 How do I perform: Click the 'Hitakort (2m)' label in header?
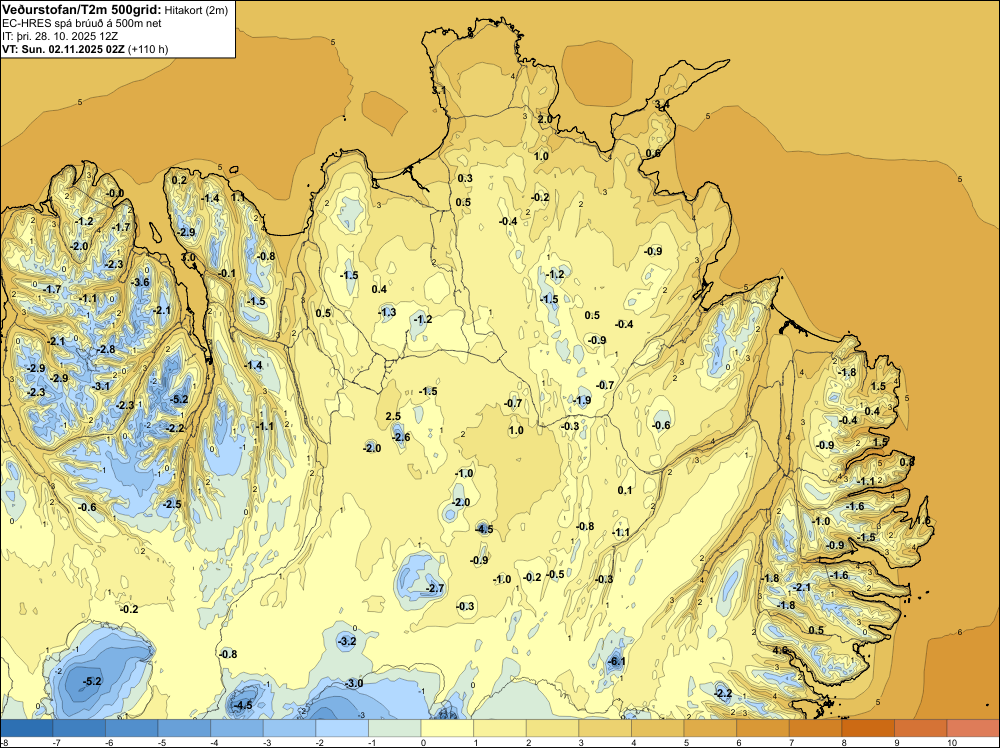pos(196,10)
